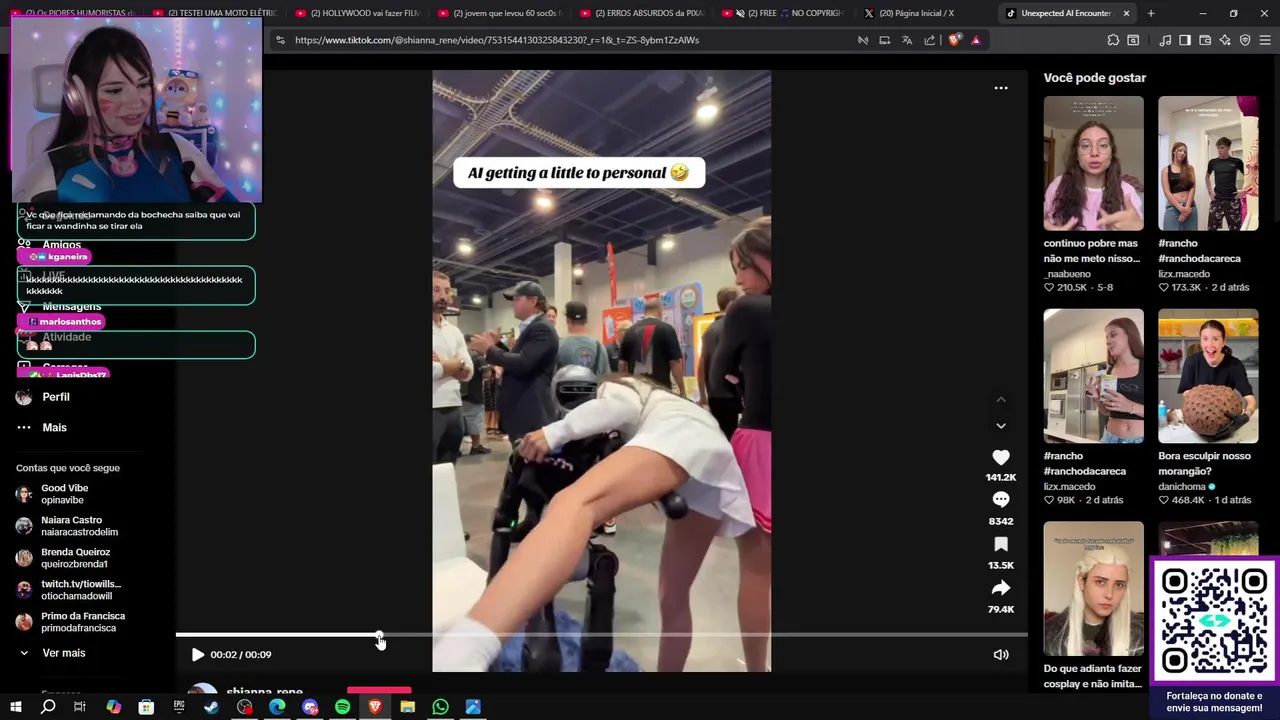
Task: Open the 'Do que adianta fazer cosplay' video
Action: point(1093,588)
